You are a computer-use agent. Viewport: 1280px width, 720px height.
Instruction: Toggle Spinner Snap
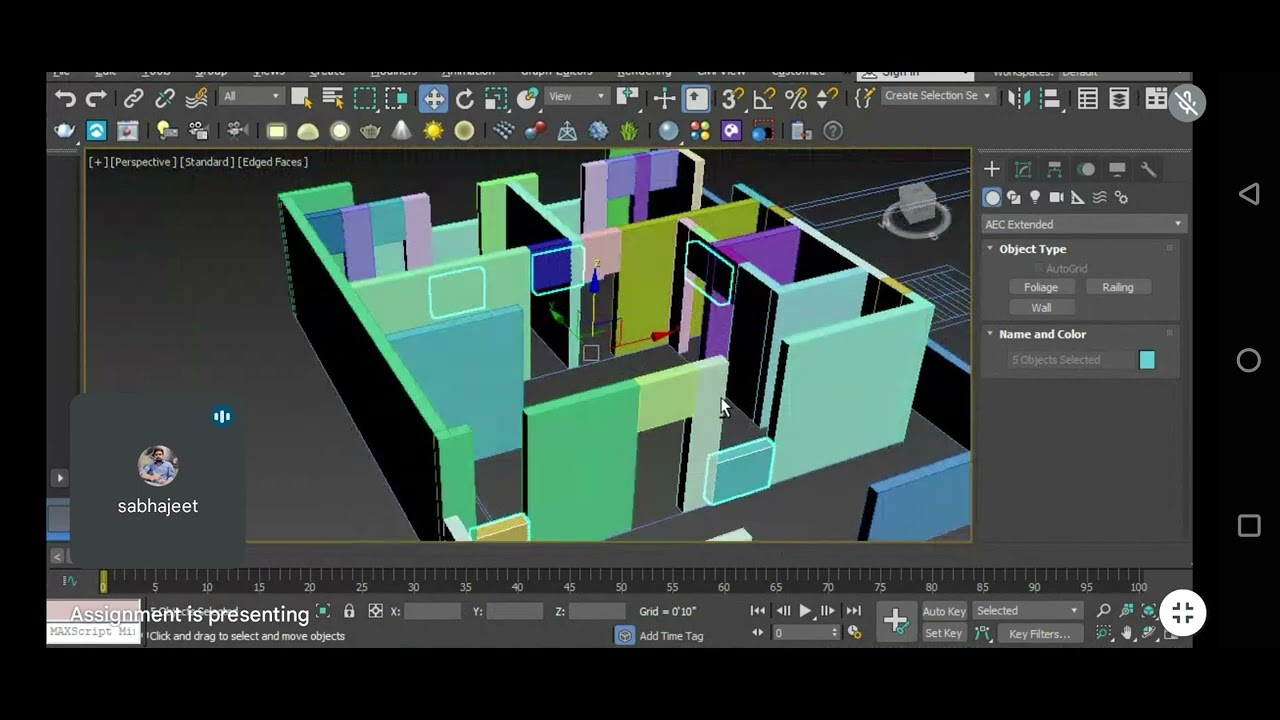[x=827, y=98]
